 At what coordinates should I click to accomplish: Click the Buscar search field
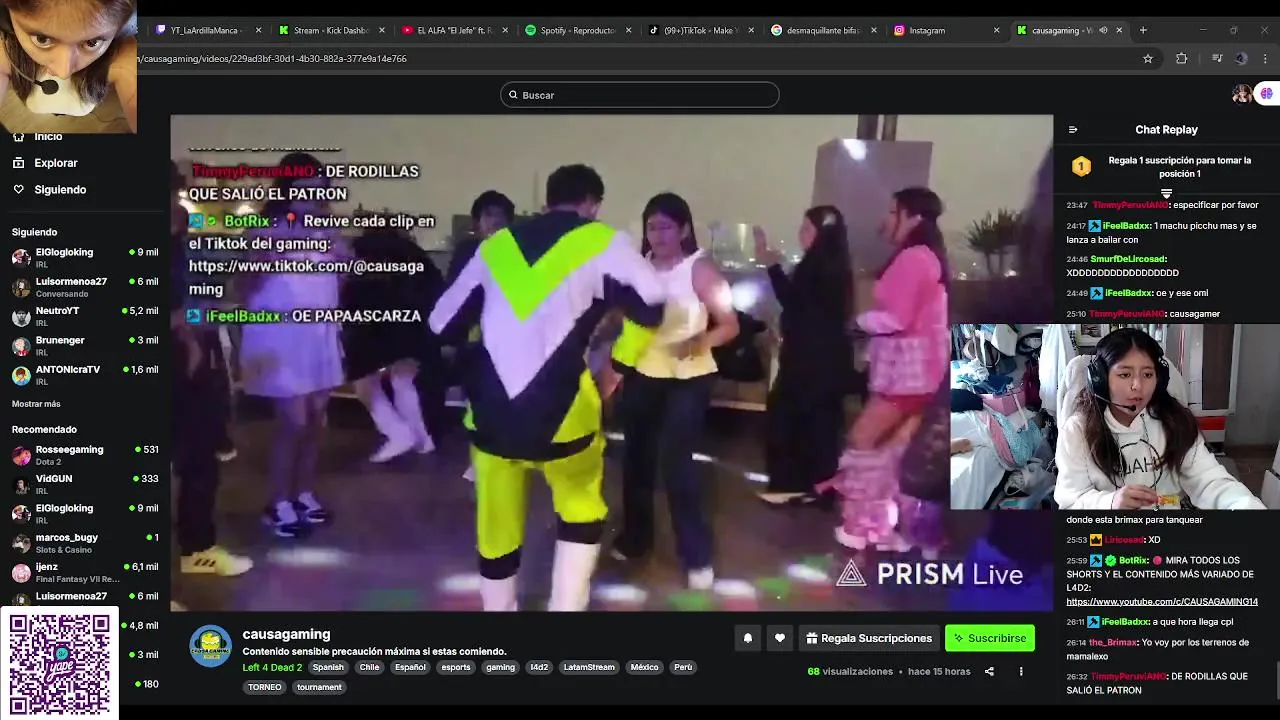(x=640, y=95)
